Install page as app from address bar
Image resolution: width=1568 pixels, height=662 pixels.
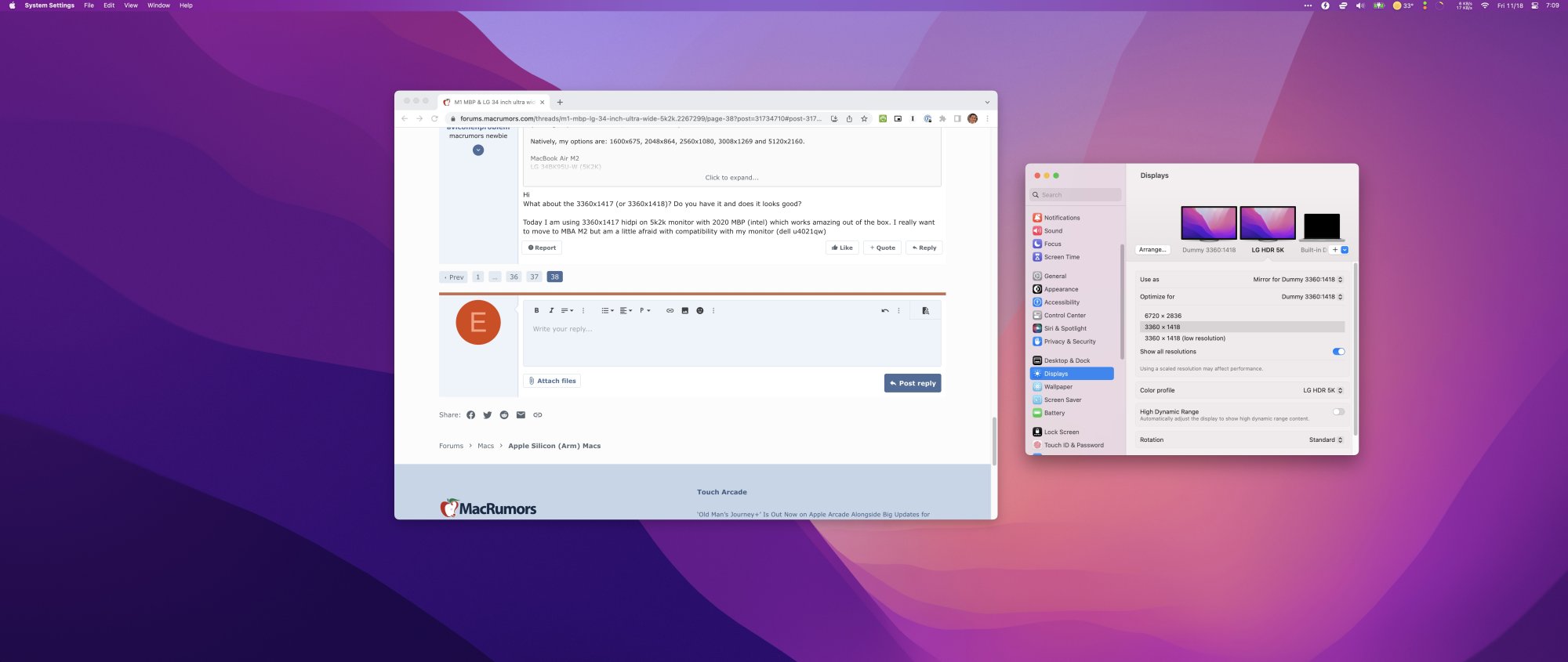pyautogui.click(x=834, y=119)
